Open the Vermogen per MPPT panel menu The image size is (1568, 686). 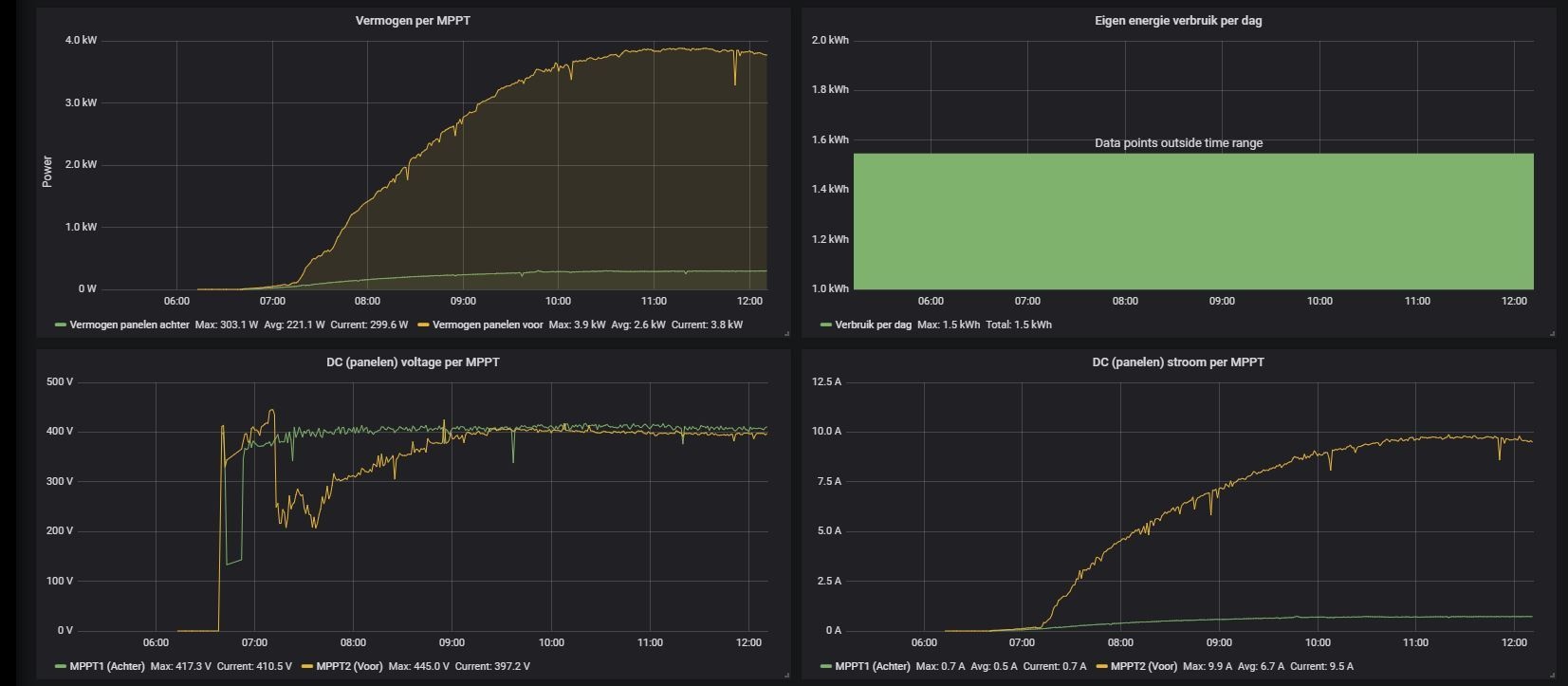[413, 20]
